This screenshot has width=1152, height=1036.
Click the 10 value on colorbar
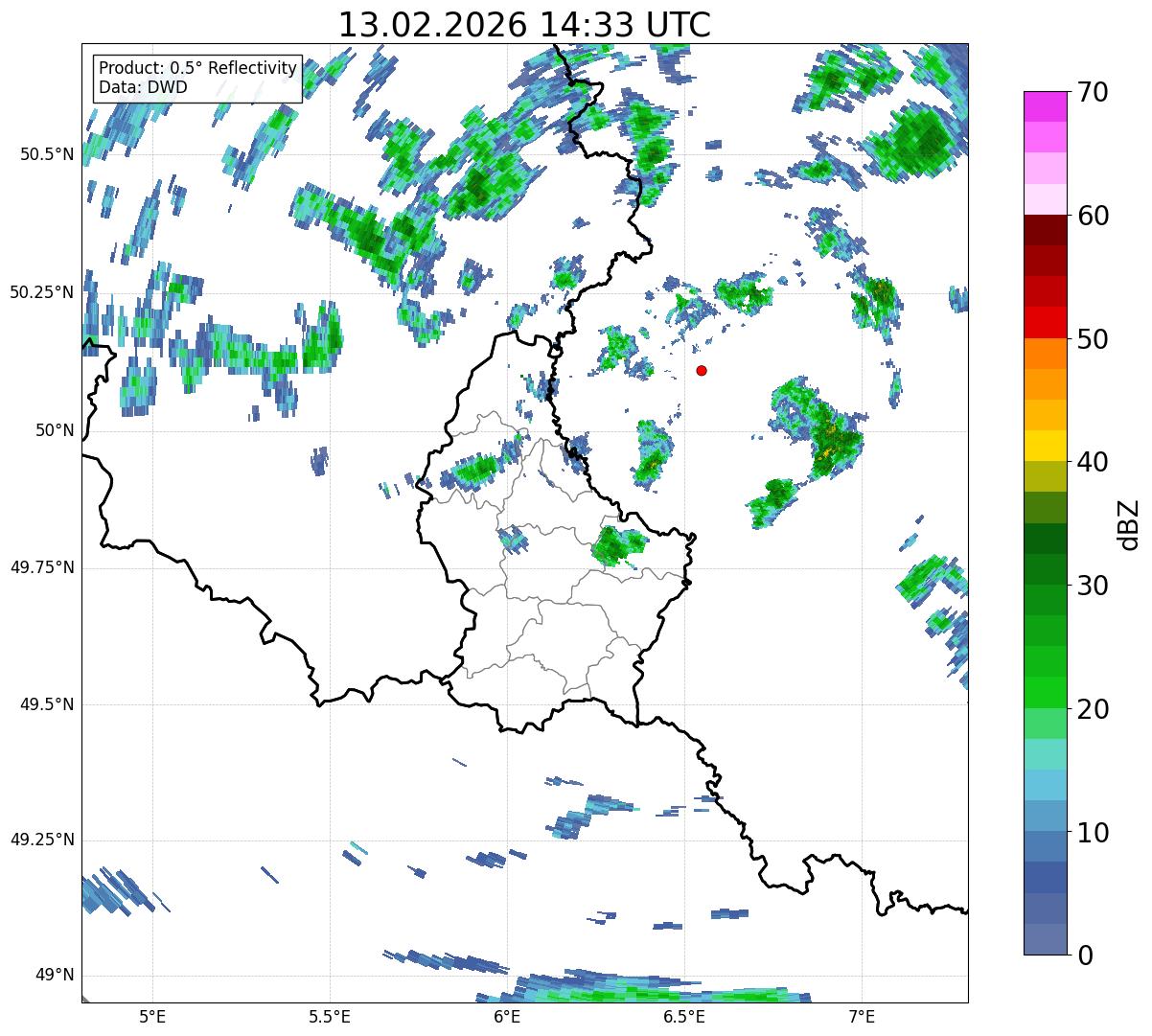click(x=1092, y=832)
